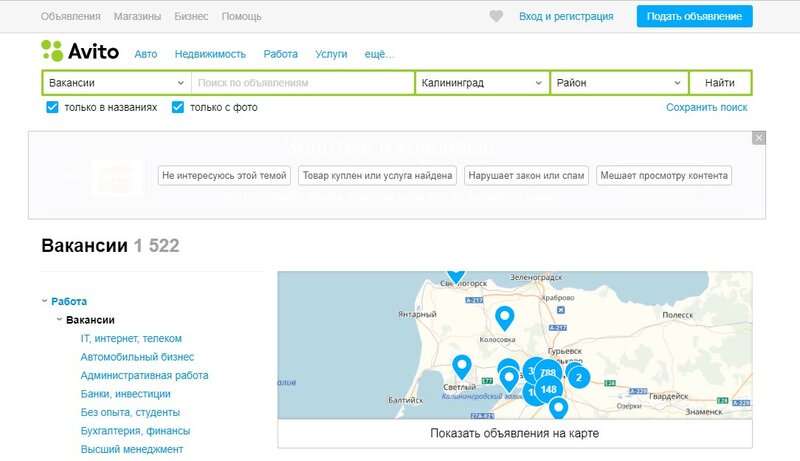Screen dimensions: 800x461
Task: Go to the Авто category
Action: [x=146, y=54]
